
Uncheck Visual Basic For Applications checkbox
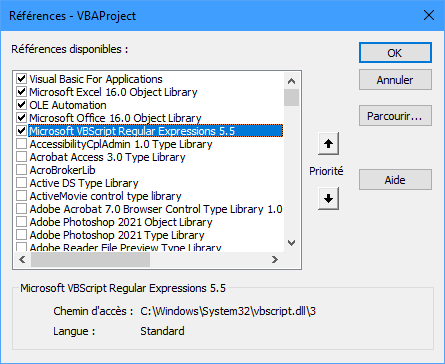pos(21,79)
